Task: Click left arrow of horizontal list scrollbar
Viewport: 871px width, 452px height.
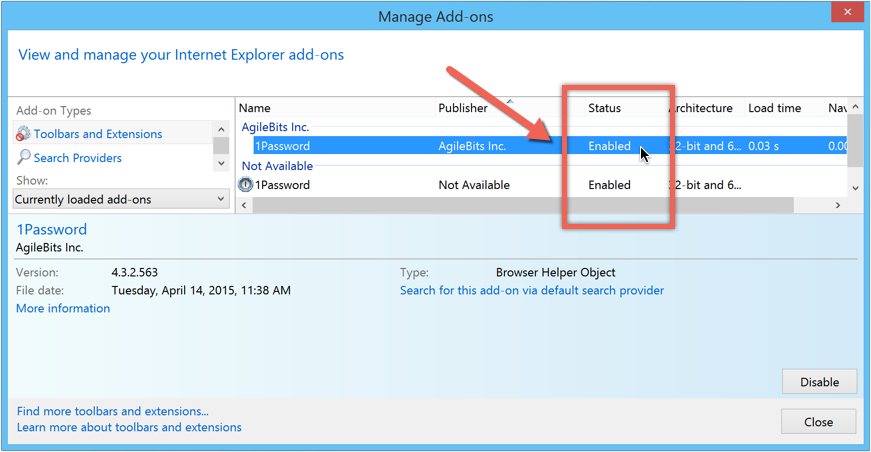Action: (244, 205)
